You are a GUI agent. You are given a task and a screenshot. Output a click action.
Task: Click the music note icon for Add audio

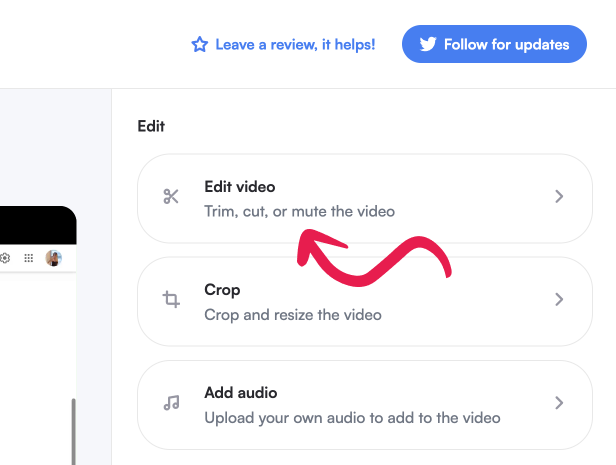171,403
